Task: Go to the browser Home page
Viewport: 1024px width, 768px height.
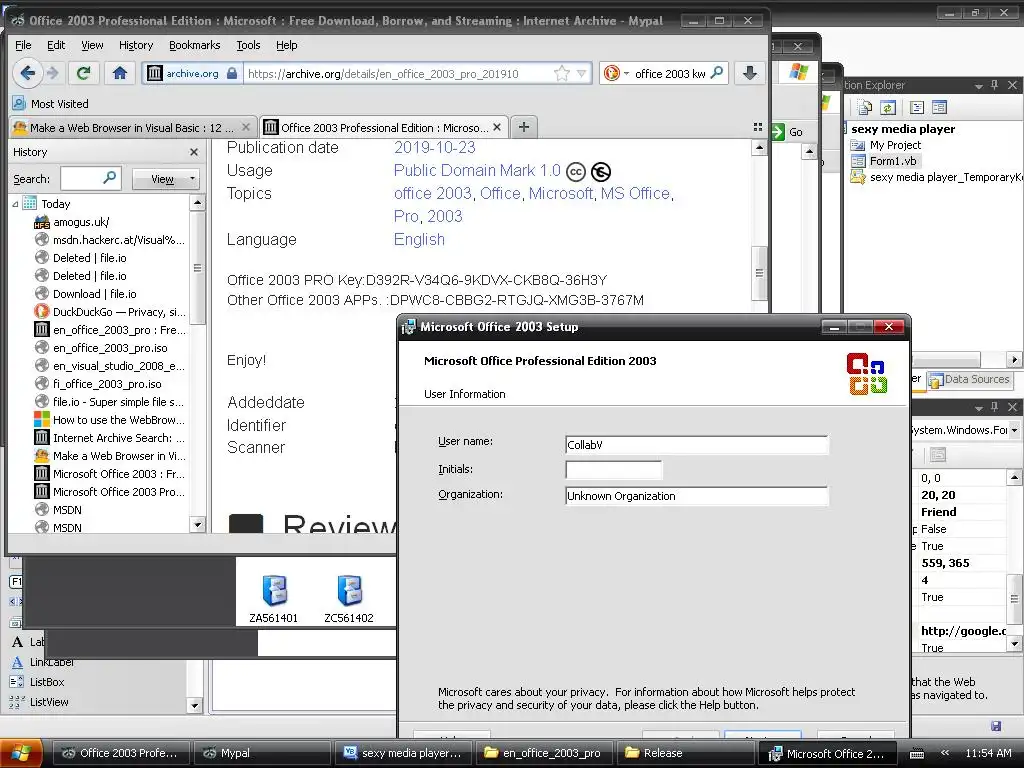Action: click(120, 73)
